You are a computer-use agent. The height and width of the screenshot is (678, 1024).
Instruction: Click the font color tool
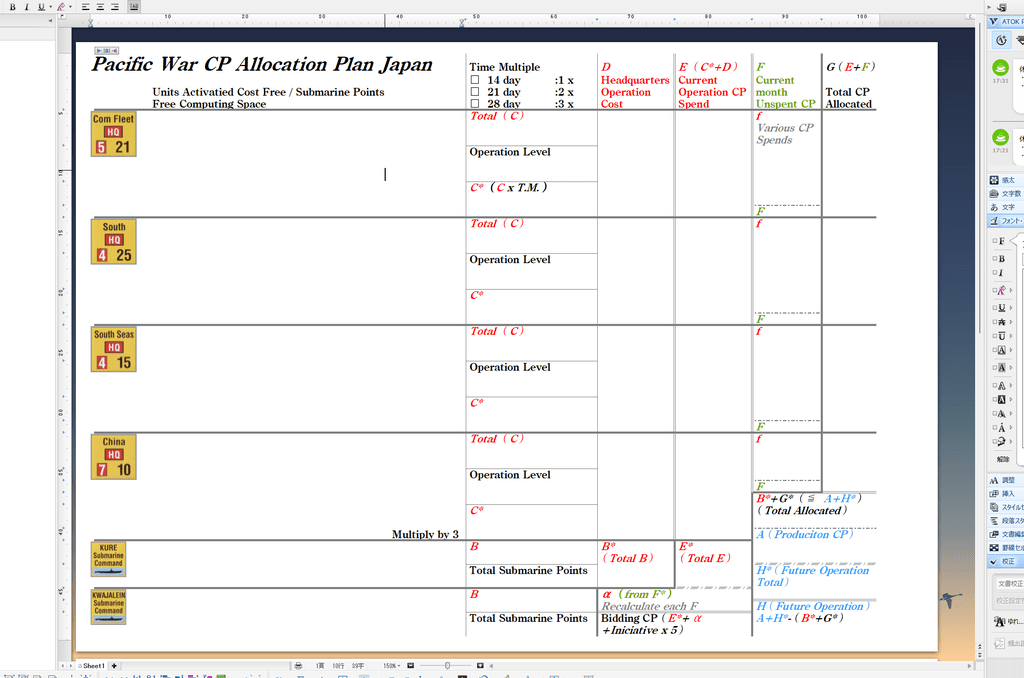pos(61,6)
